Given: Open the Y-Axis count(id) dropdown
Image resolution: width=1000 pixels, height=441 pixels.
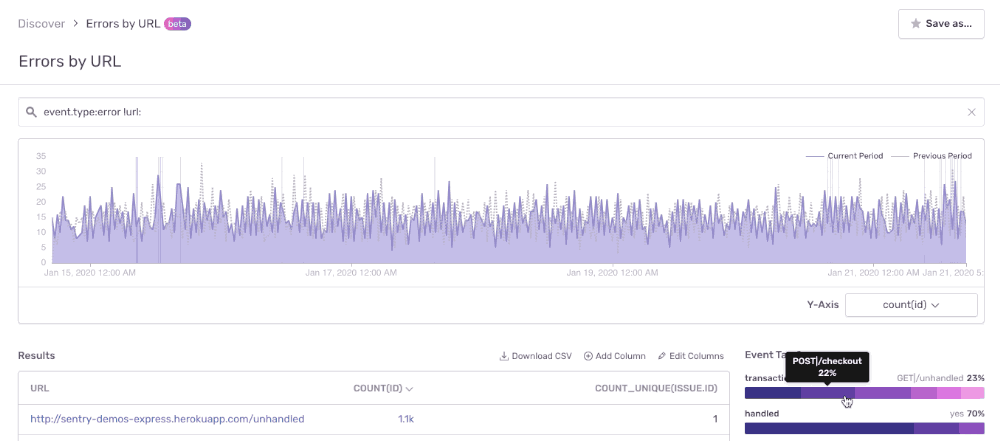Looking at the screenshot, I should pyautogui.click(x=910, y=305).
